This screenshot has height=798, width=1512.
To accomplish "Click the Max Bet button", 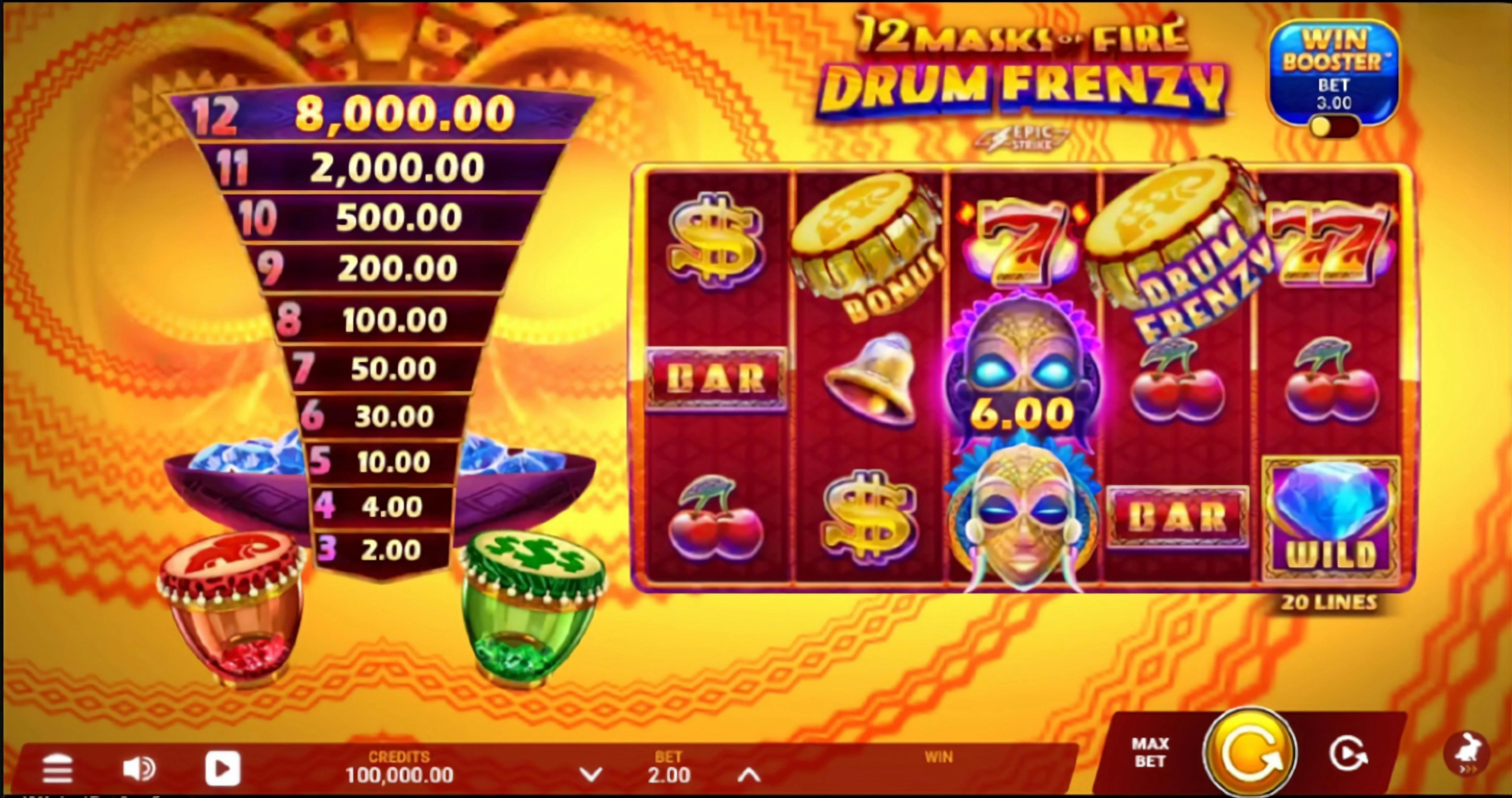I will click(1150, 753).
